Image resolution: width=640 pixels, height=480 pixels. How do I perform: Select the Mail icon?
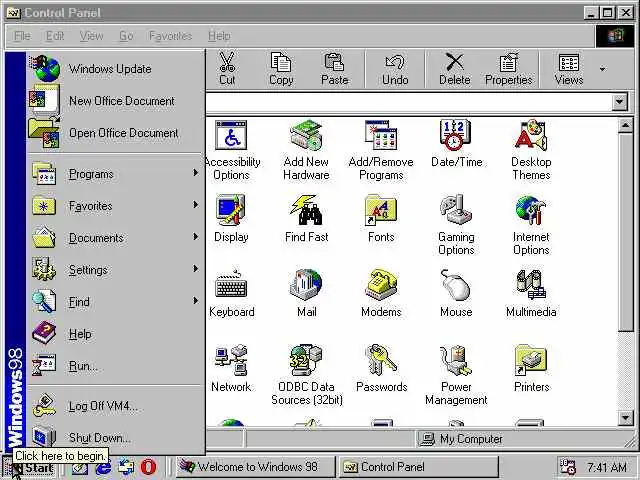point(306,293)
